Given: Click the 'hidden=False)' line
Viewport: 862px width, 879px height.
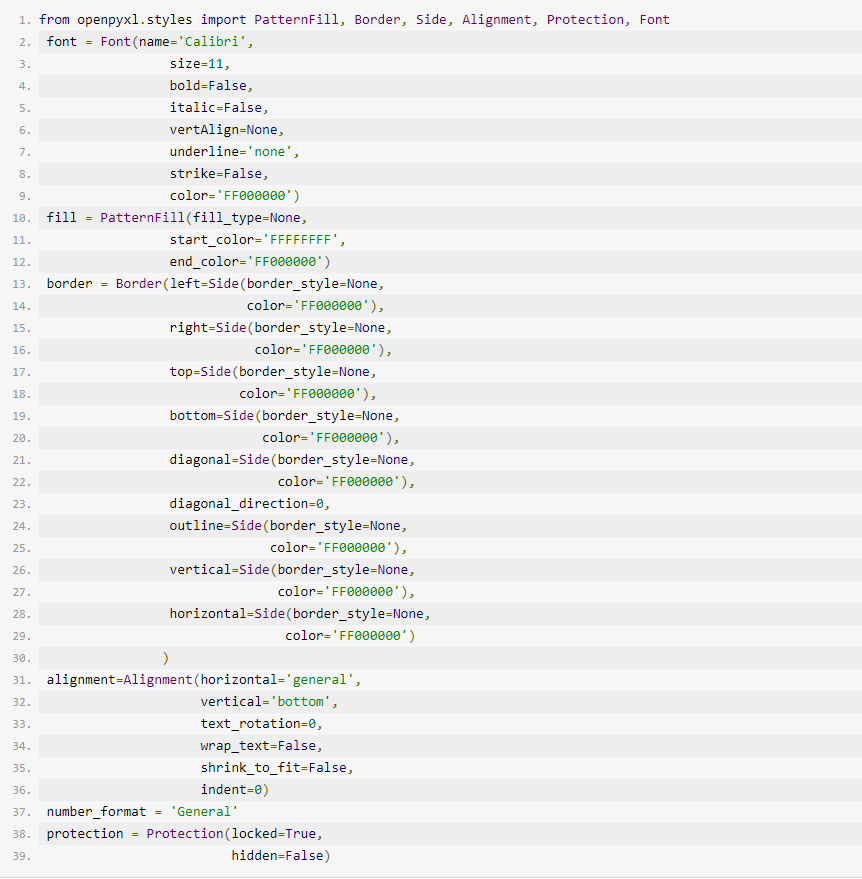Looking at the screenshot, I should tap(281, 856).
